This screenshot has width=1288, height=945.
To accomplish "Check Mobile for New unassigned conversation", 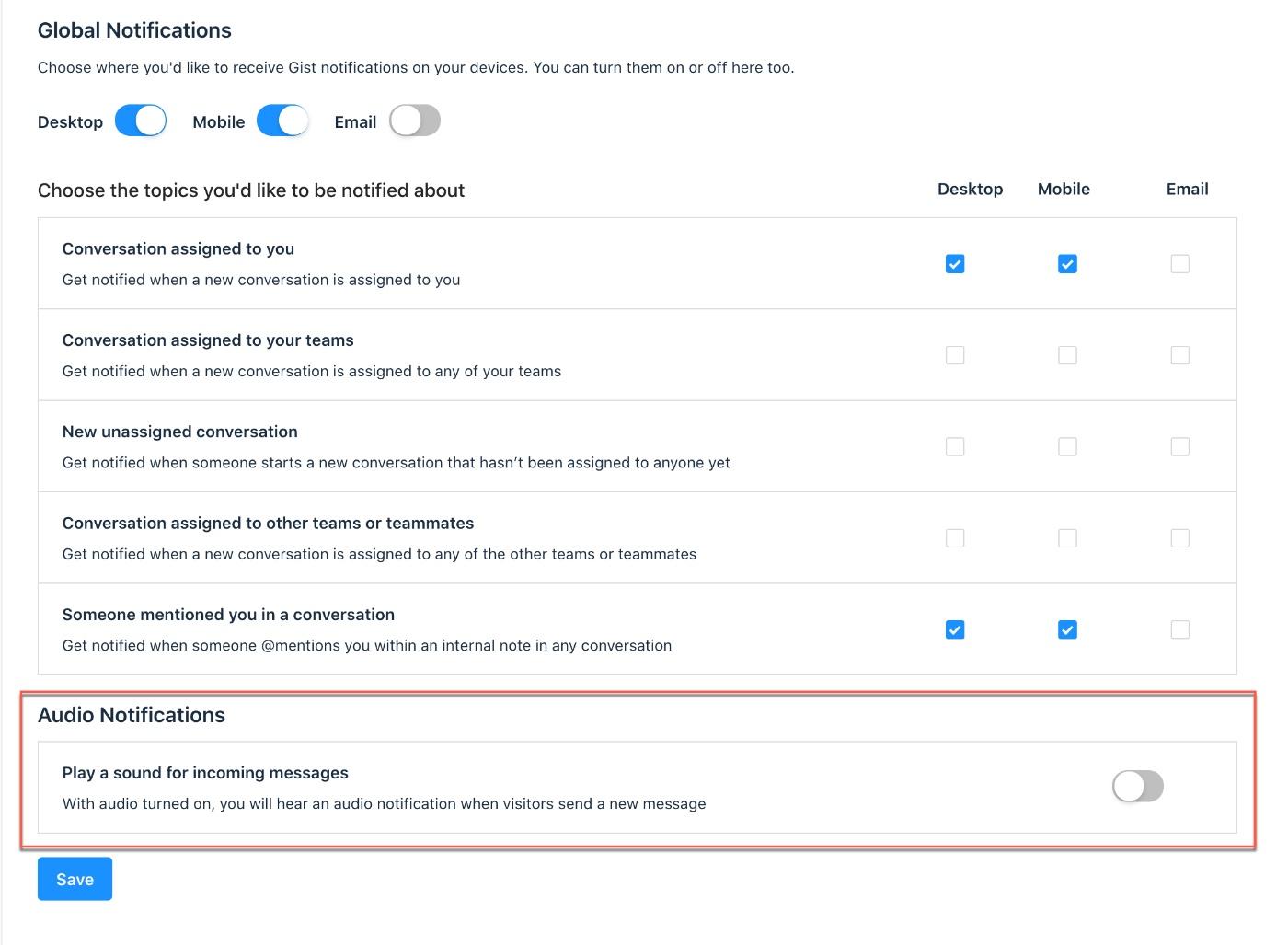I will click(1067, 447).
